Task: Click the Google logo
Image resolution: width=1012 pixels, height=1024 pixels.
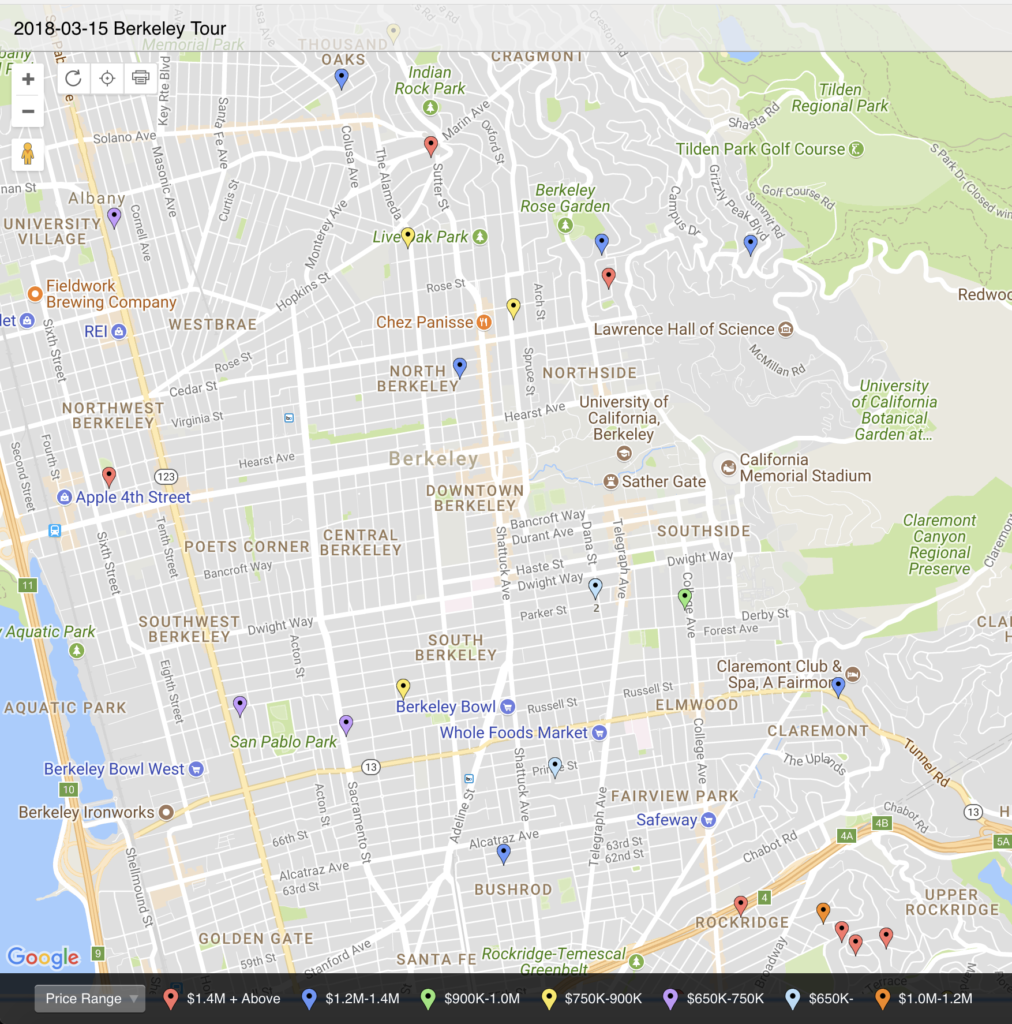Action: click(x=43, y=957)
